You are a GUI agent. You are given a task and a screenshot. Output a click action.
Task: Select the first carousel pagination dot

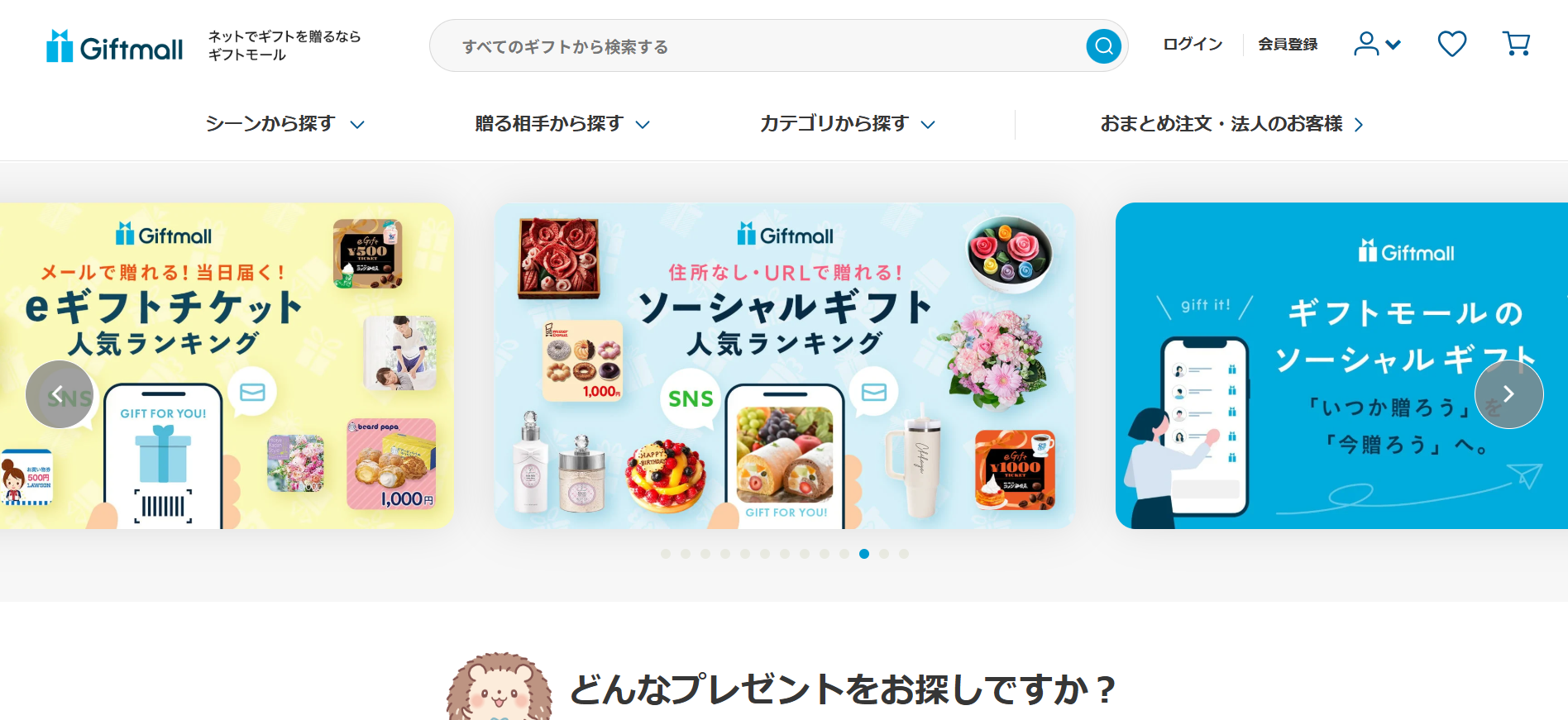(x=666, y=554)
